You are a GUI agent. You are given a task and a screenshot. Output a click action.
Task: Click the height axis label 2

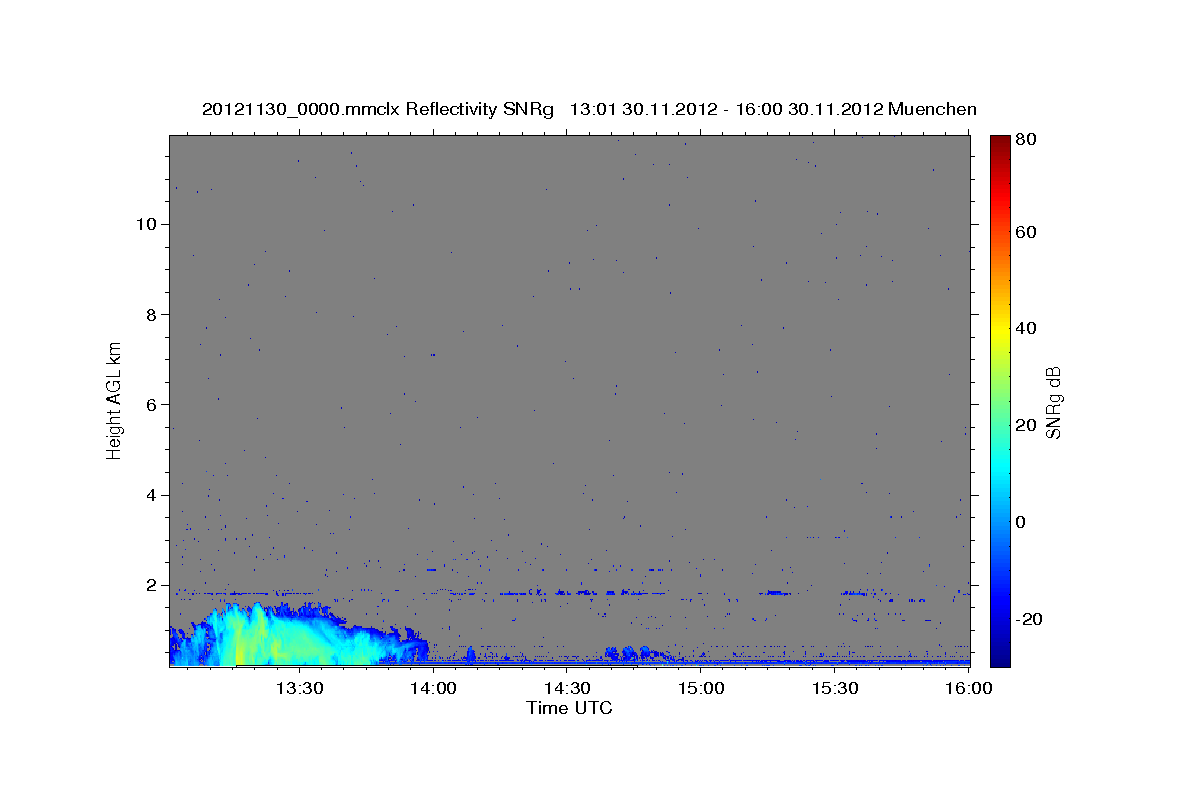[152, 585]
